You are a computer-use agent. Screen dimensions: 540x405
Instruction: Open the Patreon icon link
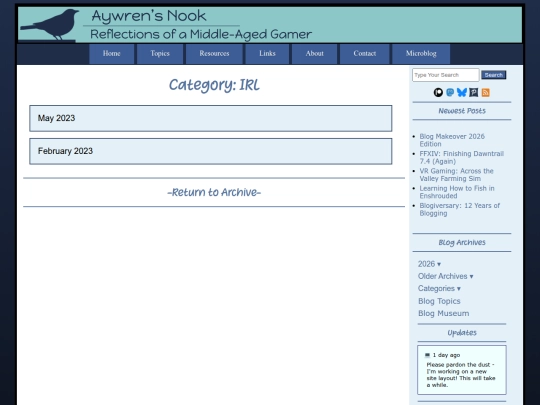(x=438, y=92)
